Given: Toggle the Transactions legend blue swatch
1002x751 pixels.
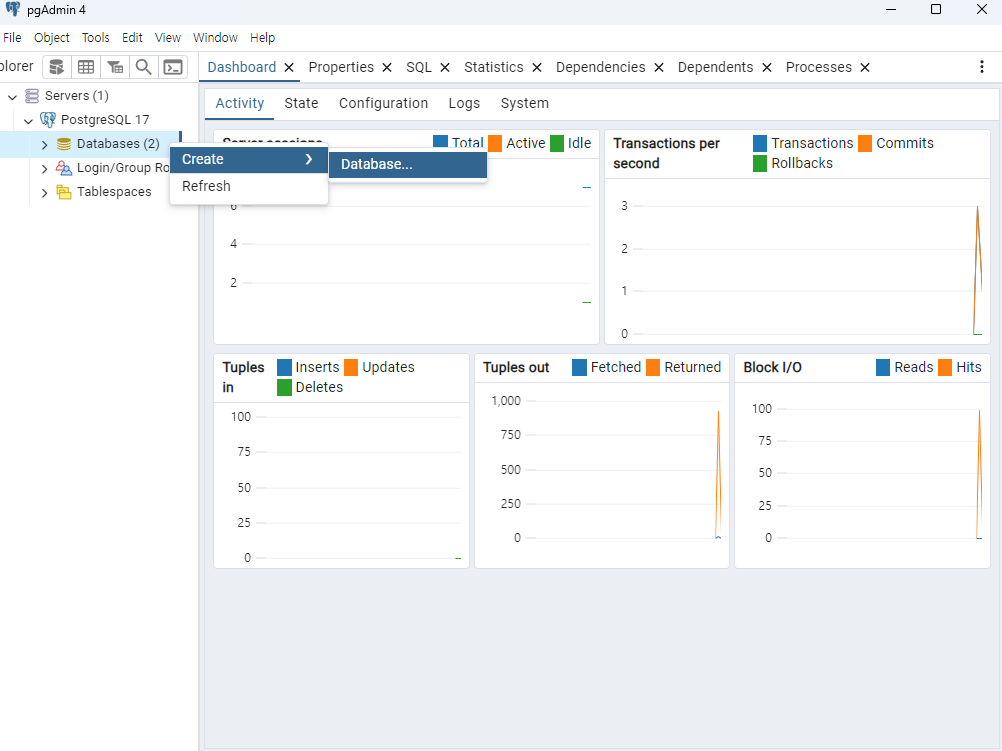Looking at the screenshot, I should pyautogui.click(x=760, y=143).
